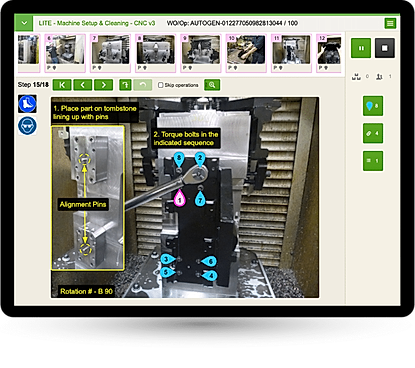Advance to next step arrow
This screenshot has height=368, width=415.
click(x=103, y=85)
